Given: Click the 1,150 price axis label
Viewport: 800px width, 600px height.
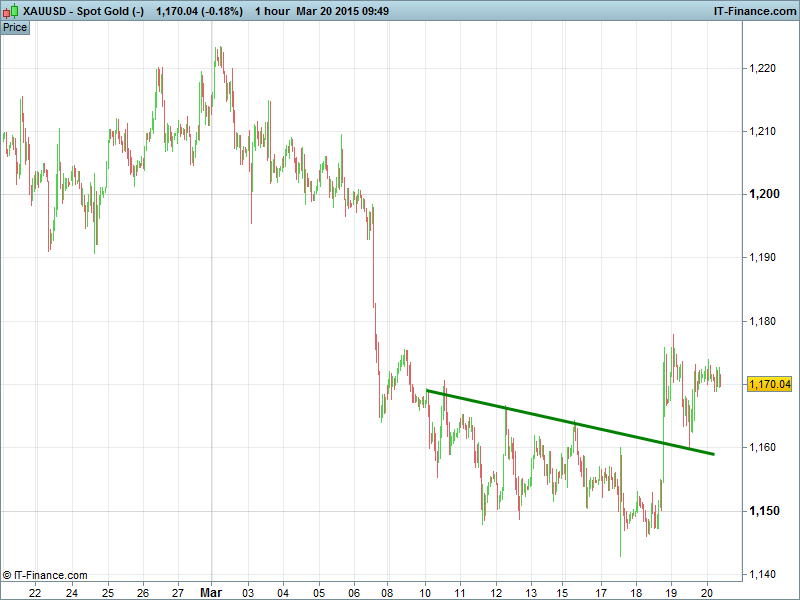Looking at the screenshot, I should coord(763,511).
